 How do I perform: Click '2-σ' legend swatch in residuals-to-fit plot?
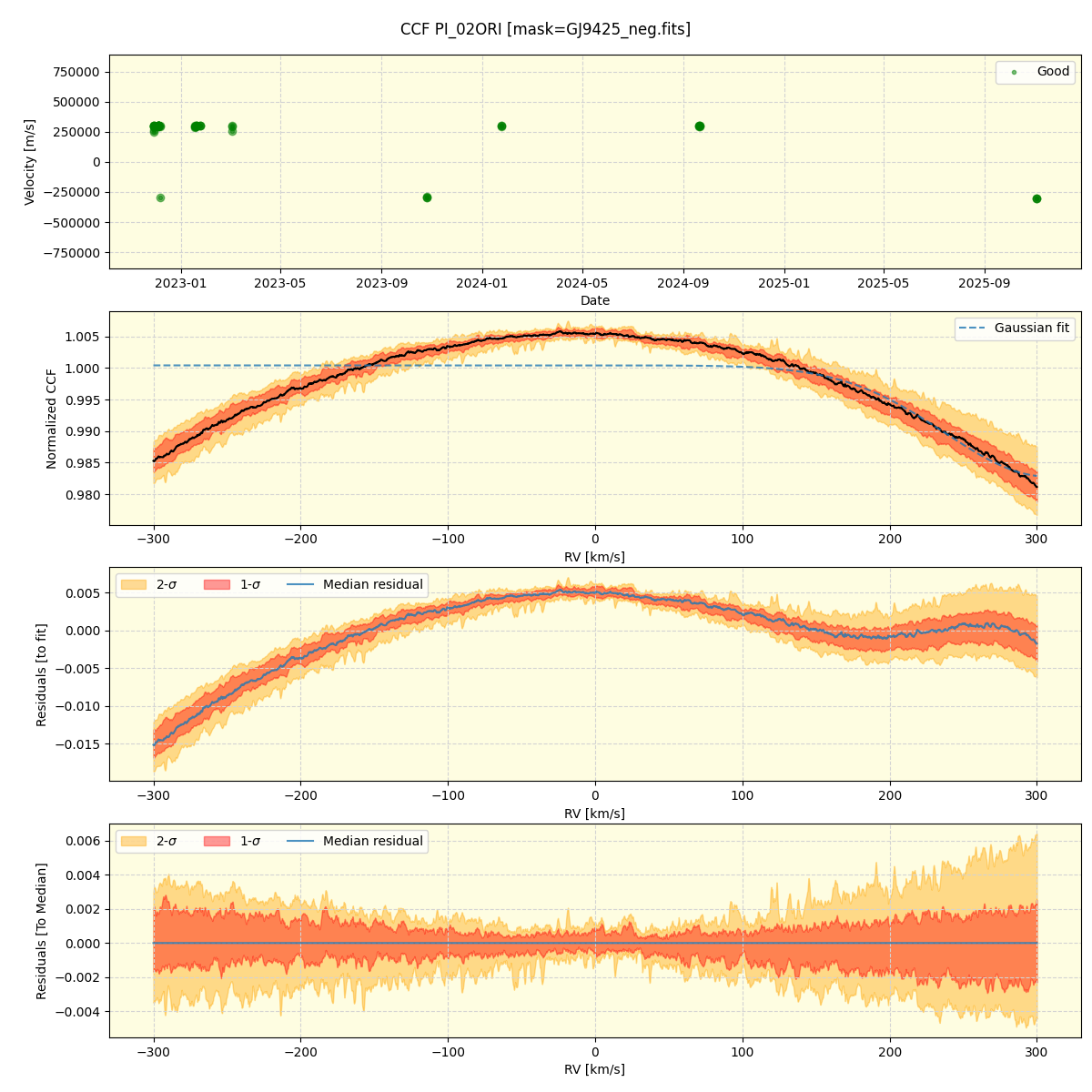pos(134,584)
